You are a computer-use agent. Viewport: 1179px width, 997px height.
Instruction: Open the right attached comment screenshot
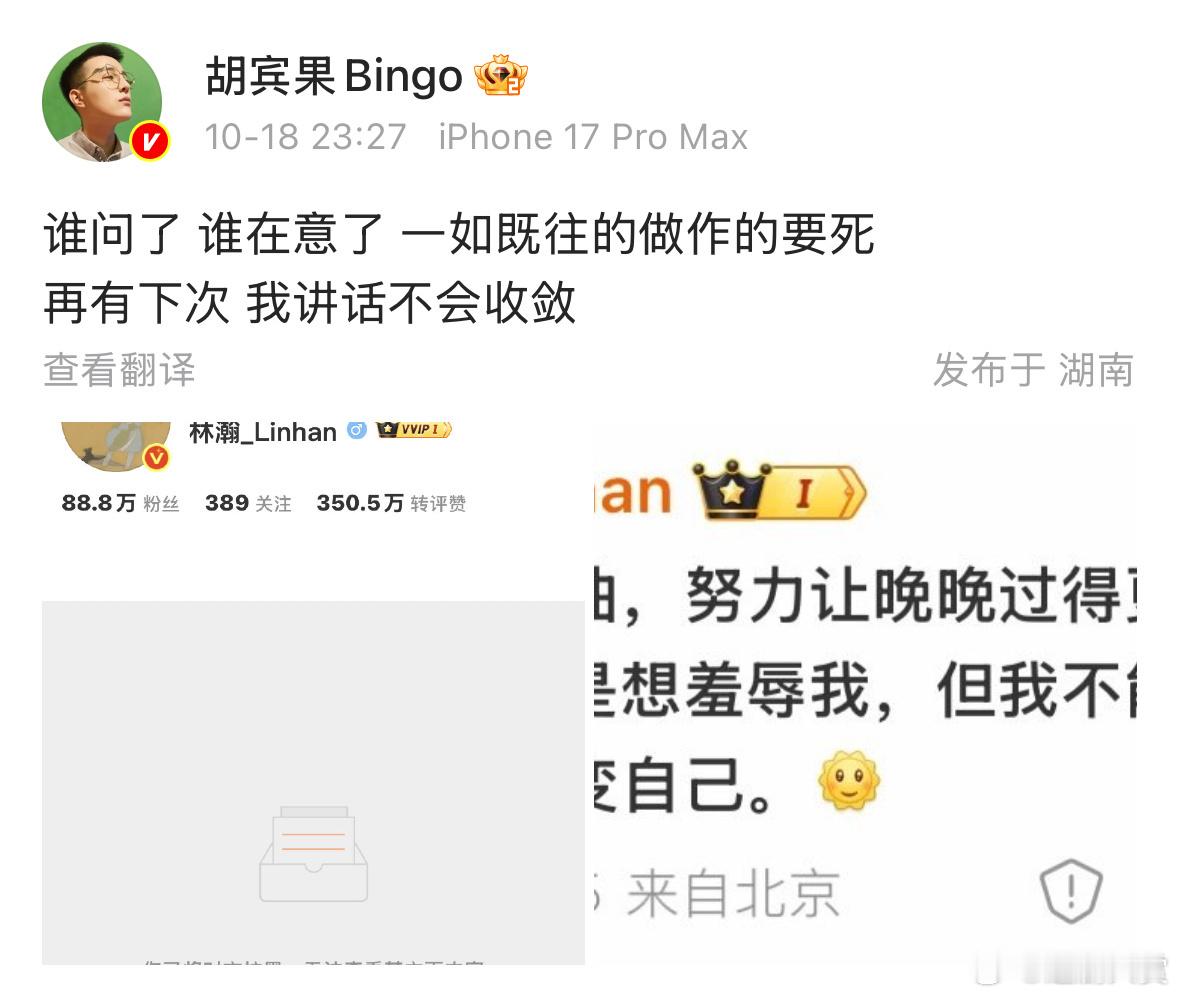tap(865, 693)
